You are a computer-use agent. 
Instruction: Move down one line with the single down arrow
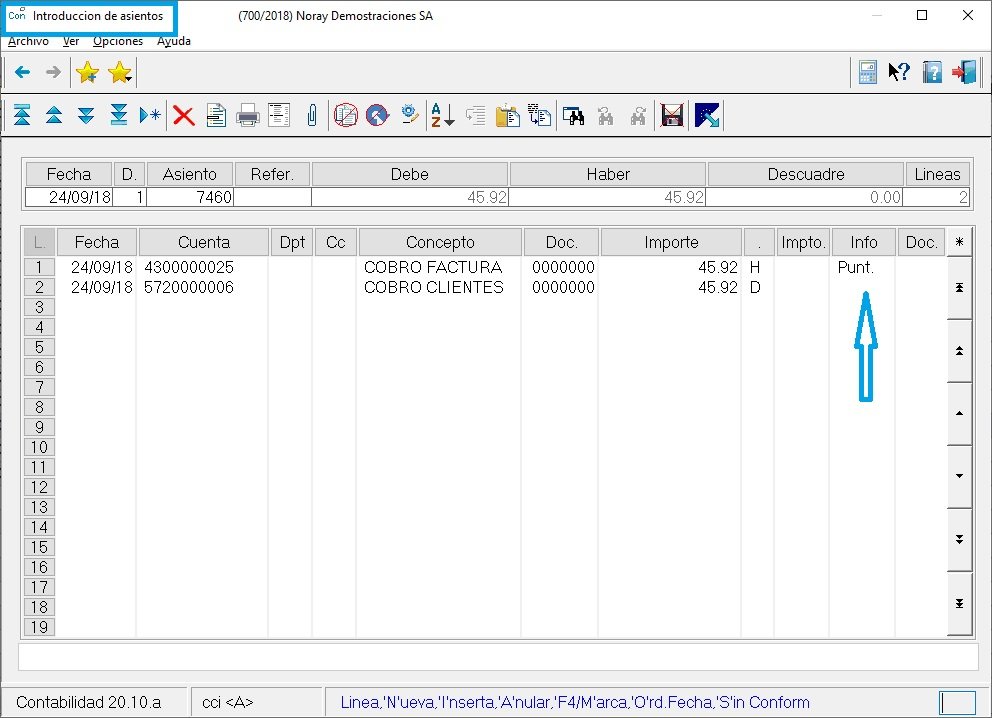[960, 476]
